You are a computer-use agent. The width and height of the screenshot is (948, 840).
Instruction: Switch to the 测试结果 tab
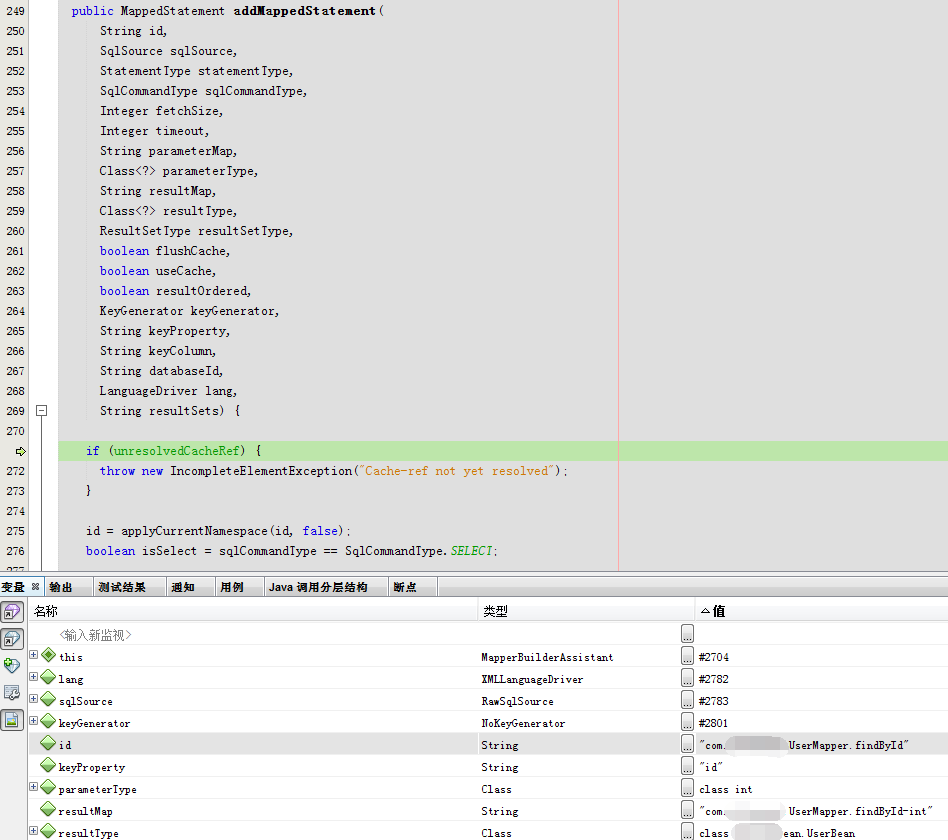coord(122,587)
